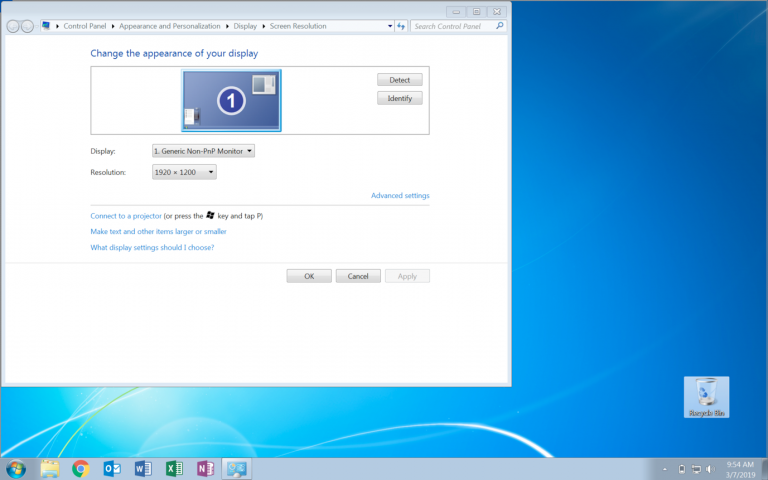Click the network tray icon
The width and height of the screenshot is (768, 480).
point(696,469)
